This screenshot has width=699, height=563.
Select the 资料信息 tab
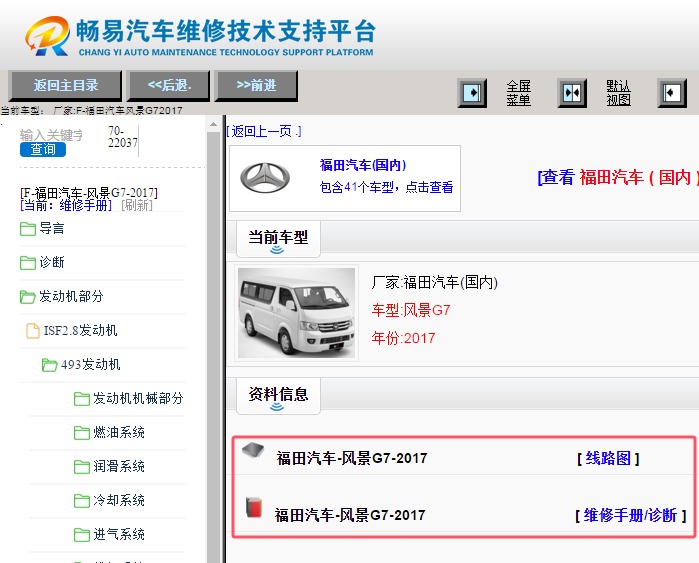pos(278,395)
